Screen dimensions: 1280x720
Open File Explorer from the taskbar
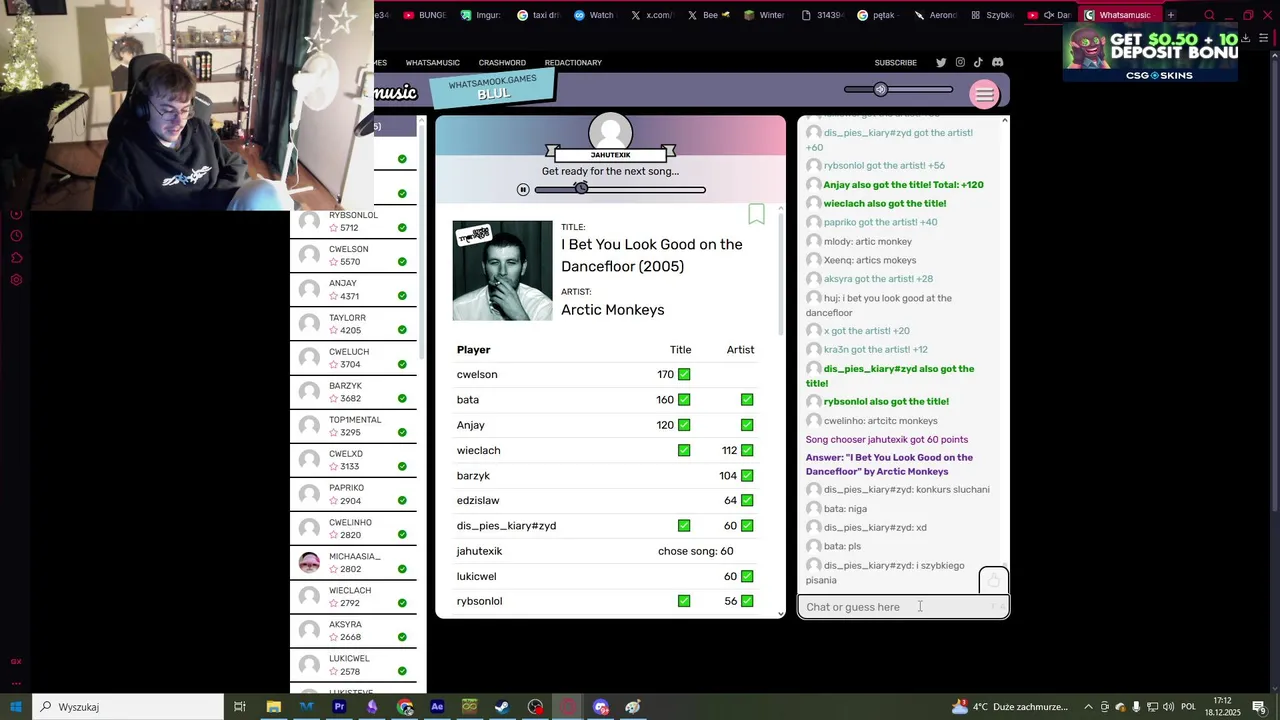click(273, 707)
